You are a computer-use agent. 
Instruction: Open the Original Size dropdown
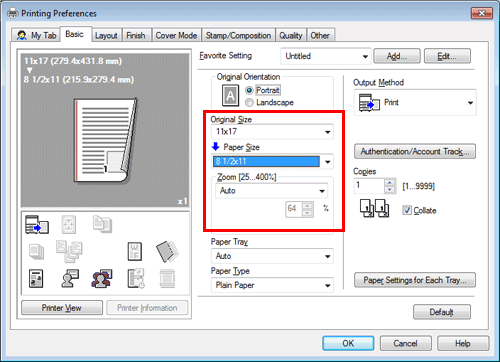tap(272, 132)
